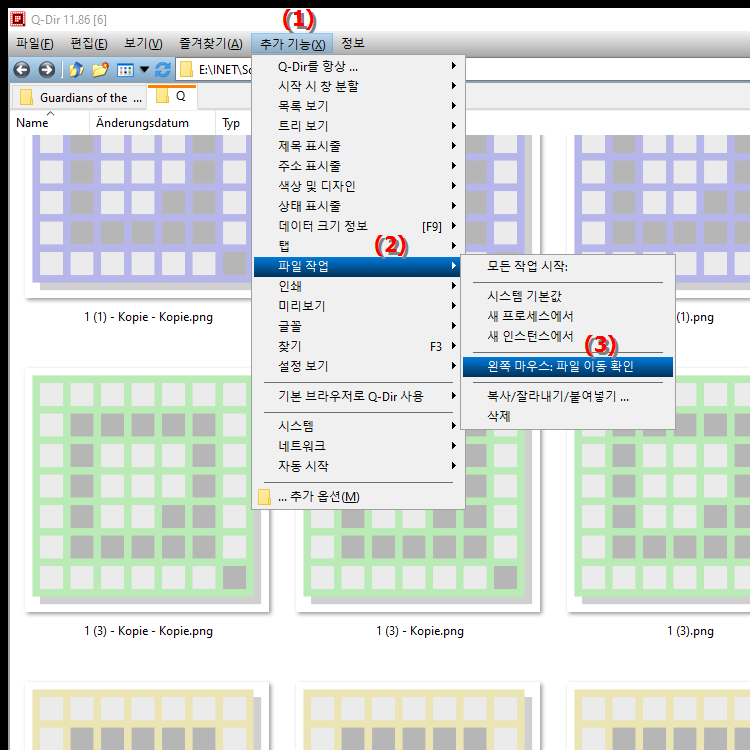Viewport: 750px width, 750px height.
Task: Select 시스템 기본값 in the submenu
Action: click(x=568, y=297)
